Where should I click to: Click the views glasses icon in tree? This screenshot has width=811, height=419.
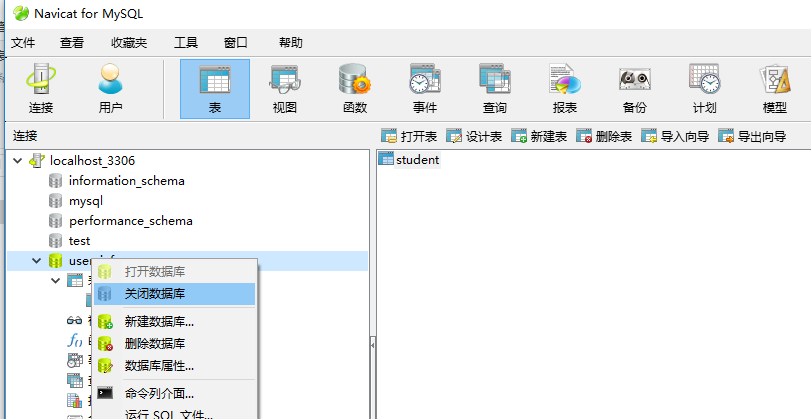(x=74, y=320)
